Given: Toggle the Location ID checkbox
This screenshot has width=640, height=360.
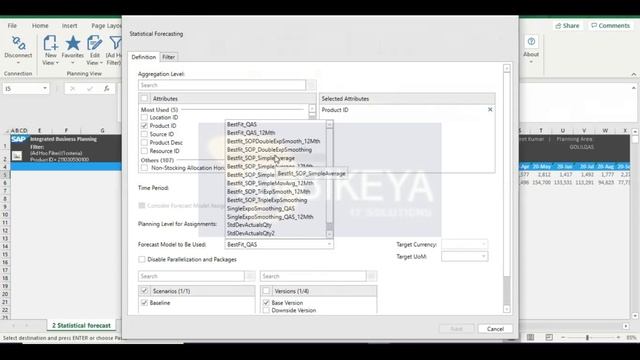Looking at the screenshot, I should pos(144,118).
